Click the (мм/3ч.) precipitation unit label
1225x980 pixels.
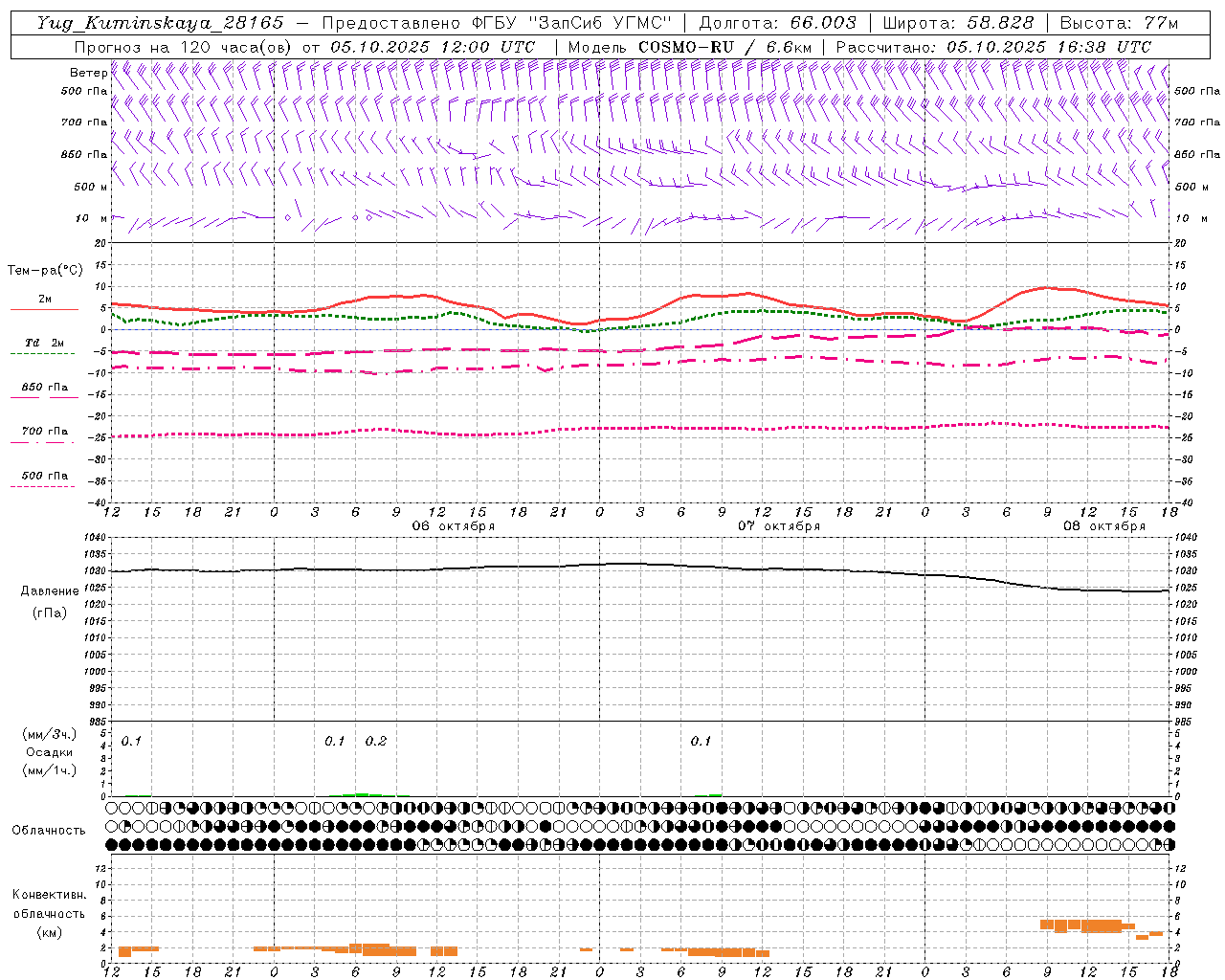tap(50, 735)
